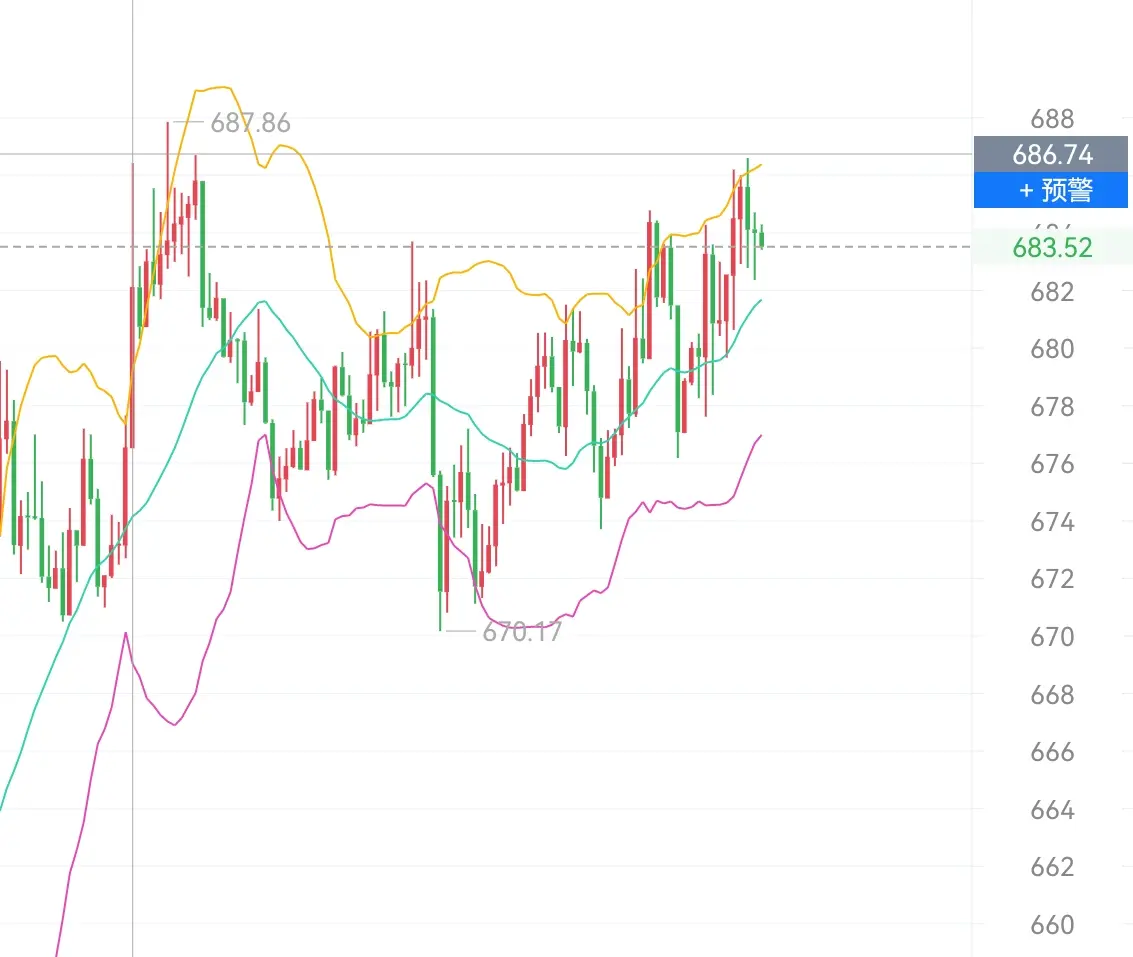Click the 678 price axis label
The width and height of the screenshot is (1133, 957).
1052,407
